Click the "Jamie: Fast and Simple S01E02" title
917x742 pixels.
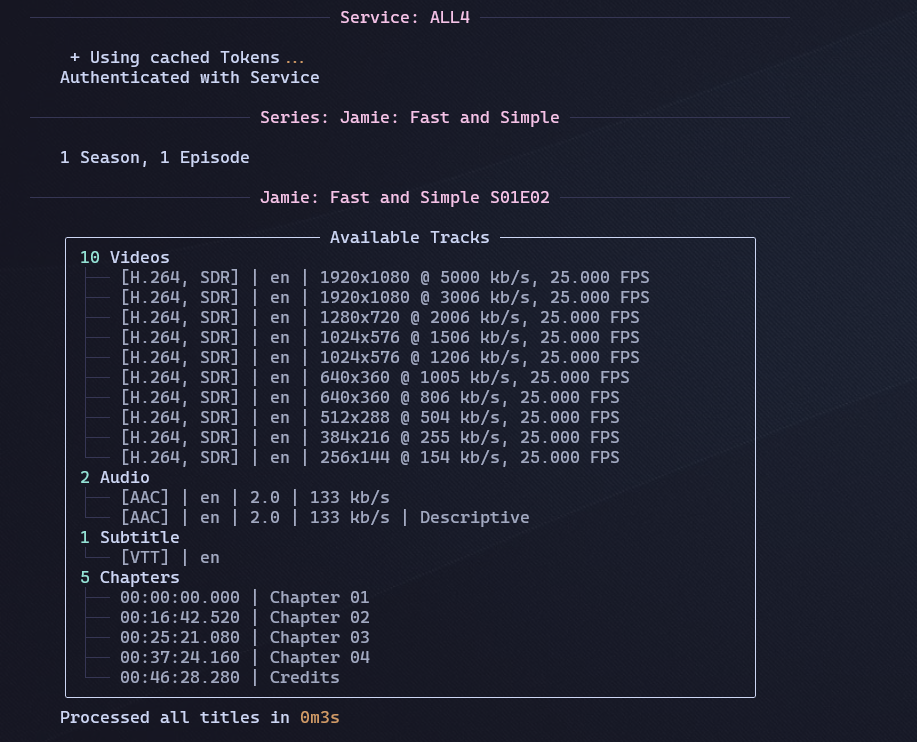point(405,197)
